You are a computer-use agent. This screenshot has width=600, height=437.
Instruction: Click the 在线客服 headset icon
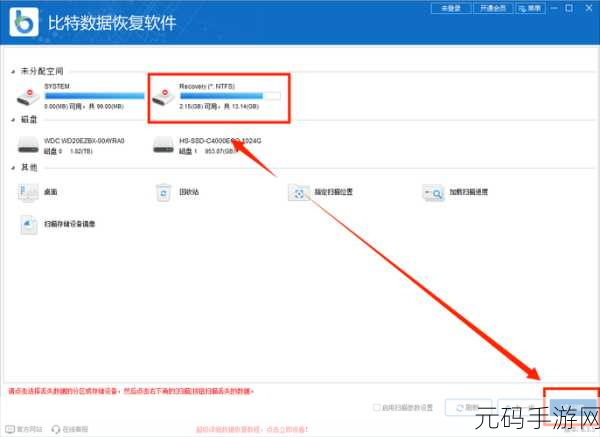[56, 429]
